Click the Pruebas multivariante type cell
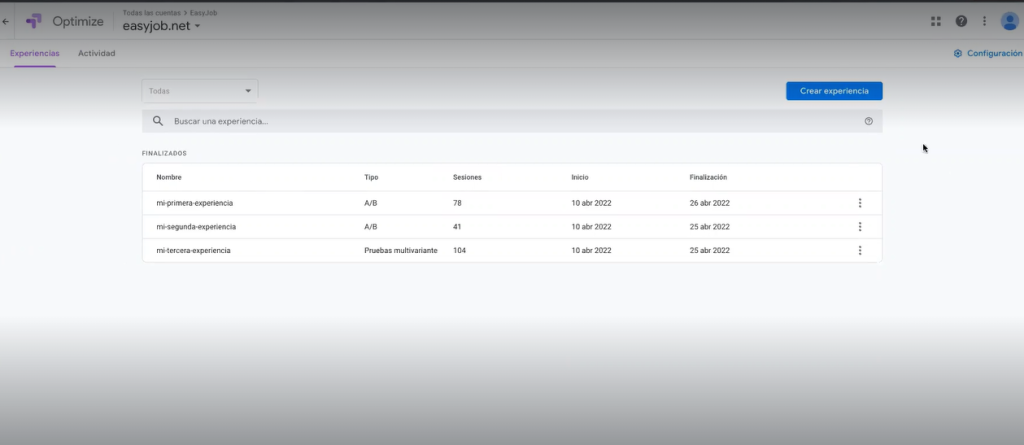1024x445 pixels. (400, 250)
